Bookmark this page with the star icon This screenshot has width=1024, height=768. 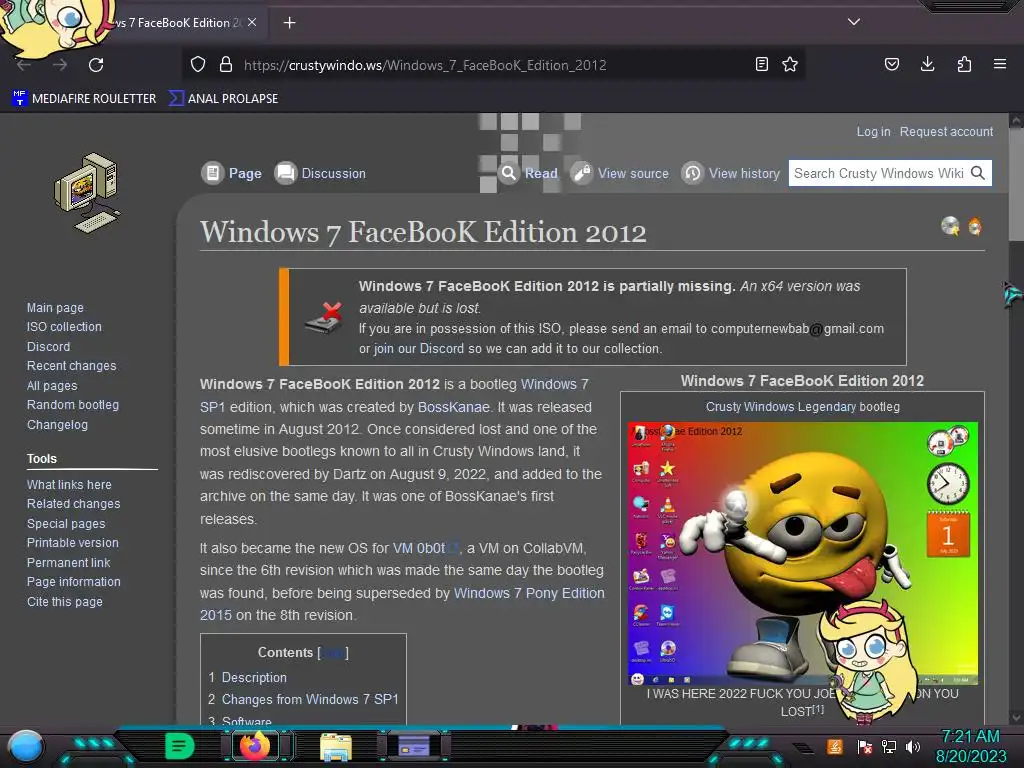pos(790,64)
